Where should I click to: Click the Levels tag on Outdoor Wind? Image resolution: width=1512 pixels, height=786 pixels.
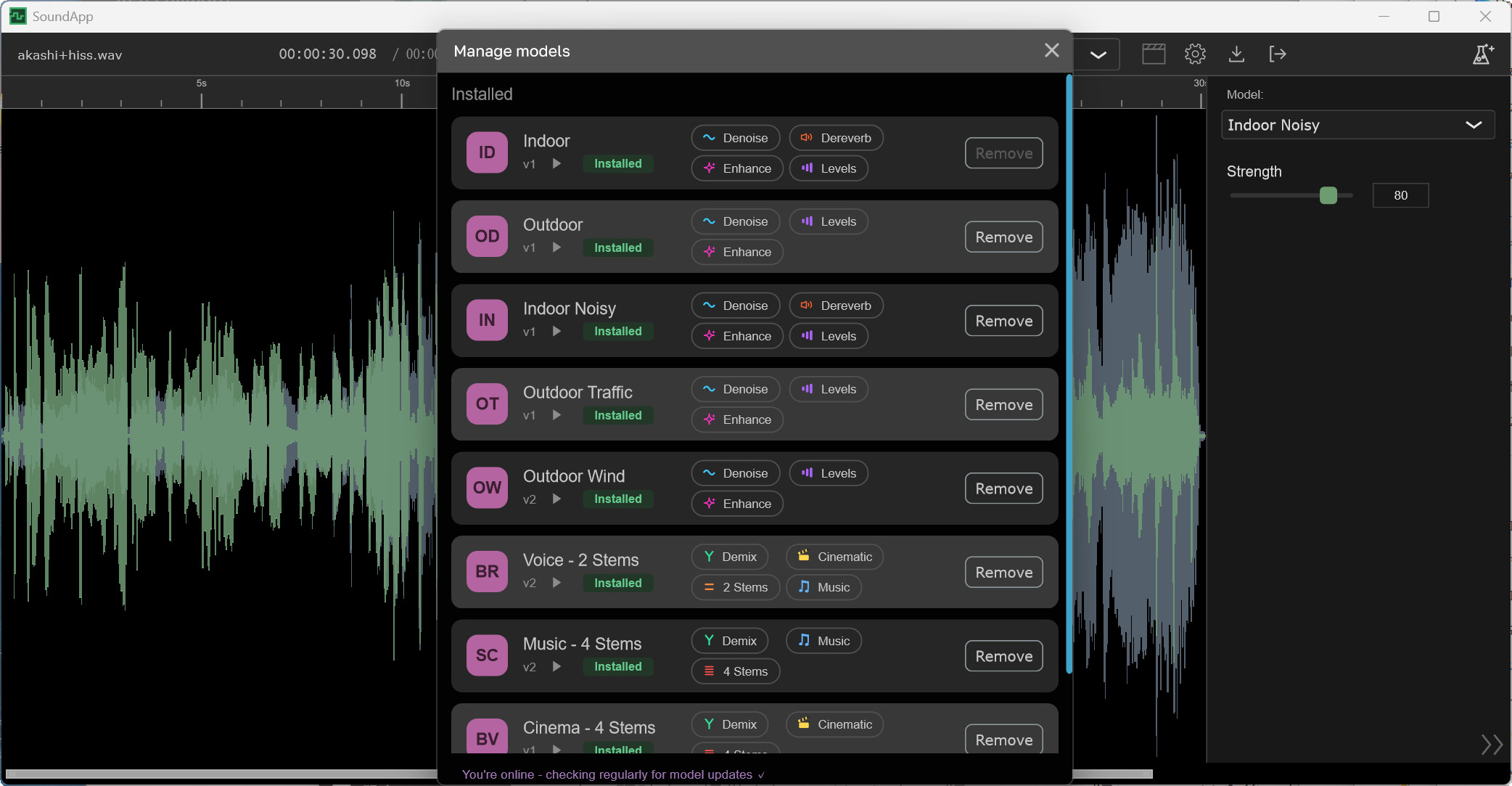coord(829,473)
